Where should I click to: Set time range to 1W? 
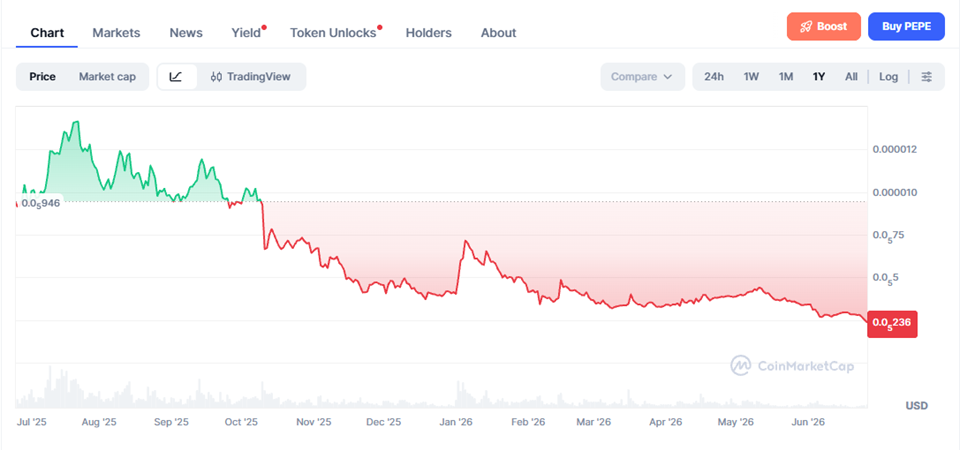(x=751, y=77)
